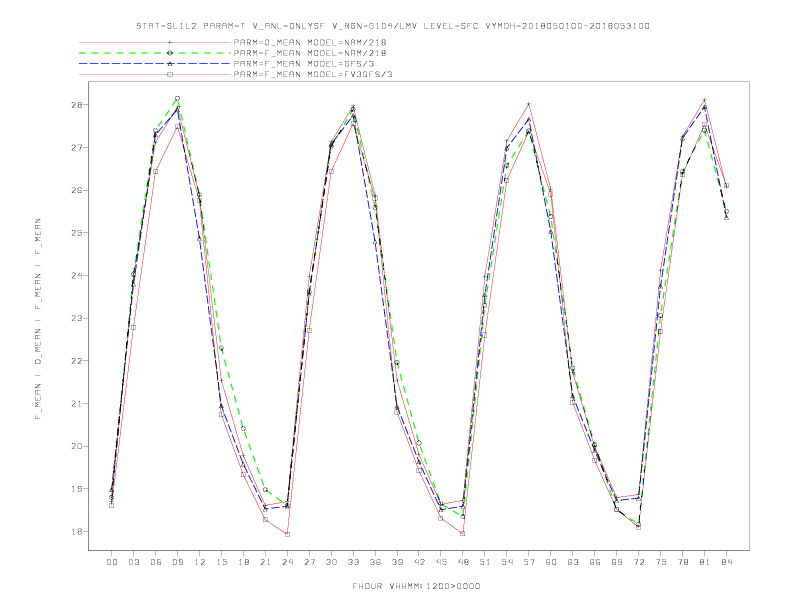Screen dimensions: 792x612
Task: Click x-axis tick label 60
Action: coord(551,562)
